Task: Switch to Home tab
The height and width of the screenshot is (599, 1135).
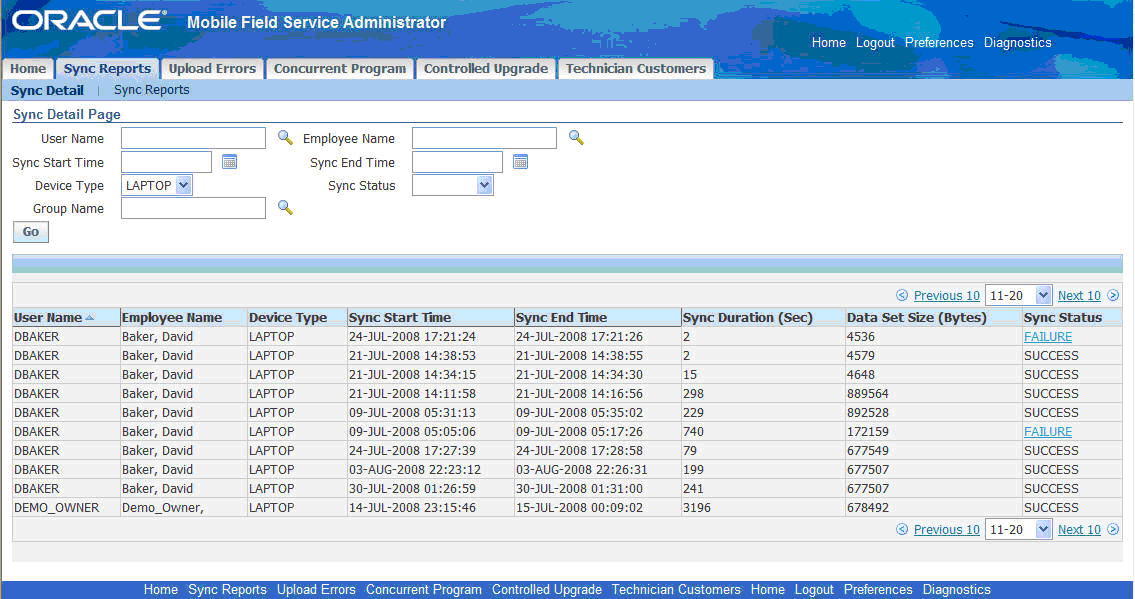Action: (28, 69)
